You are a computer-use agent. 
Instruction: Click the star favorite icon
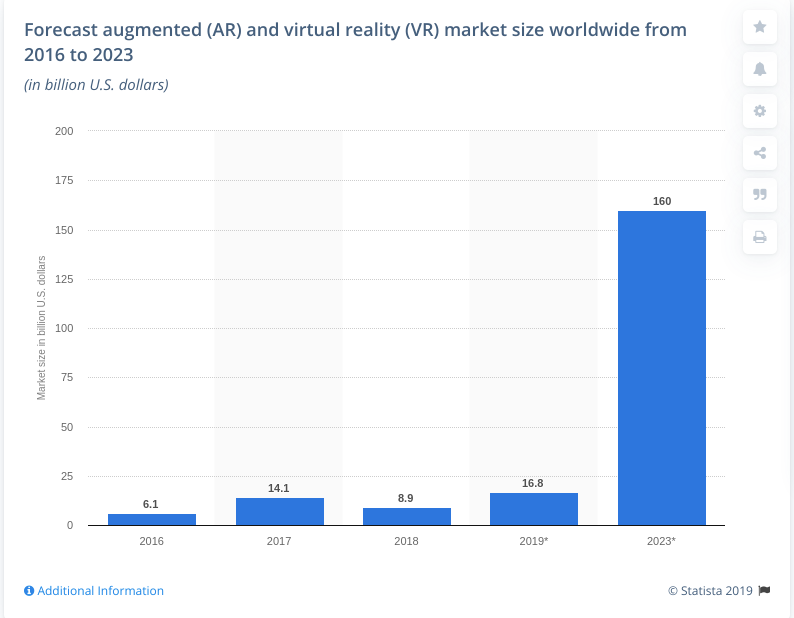[x=760, y=26]
